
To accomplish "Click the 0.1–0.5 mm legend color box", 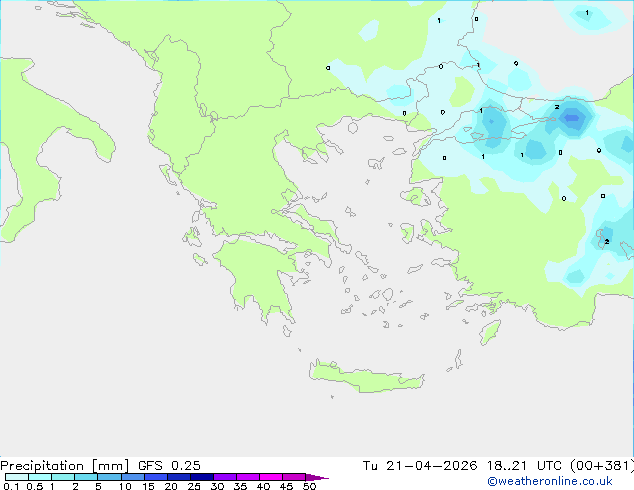I will pyautogui.click(x=17, y=477).
